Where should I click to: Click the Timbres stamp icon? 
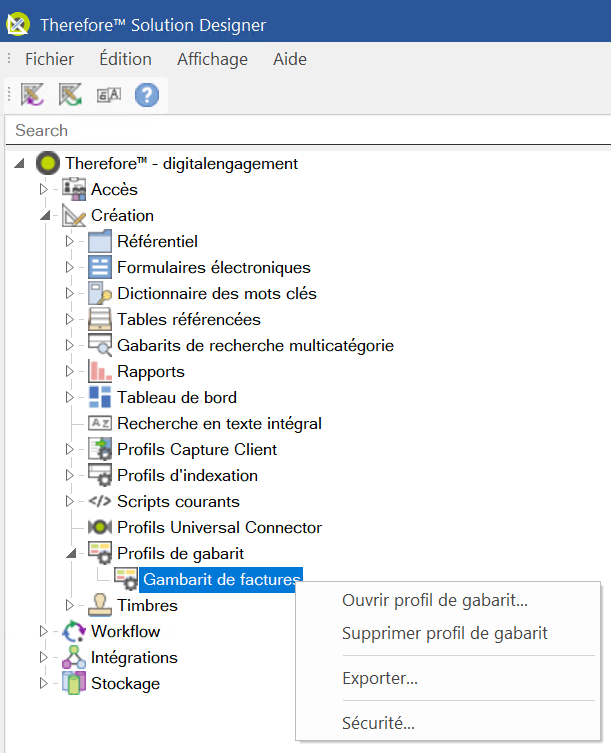(x=100, y=605)
